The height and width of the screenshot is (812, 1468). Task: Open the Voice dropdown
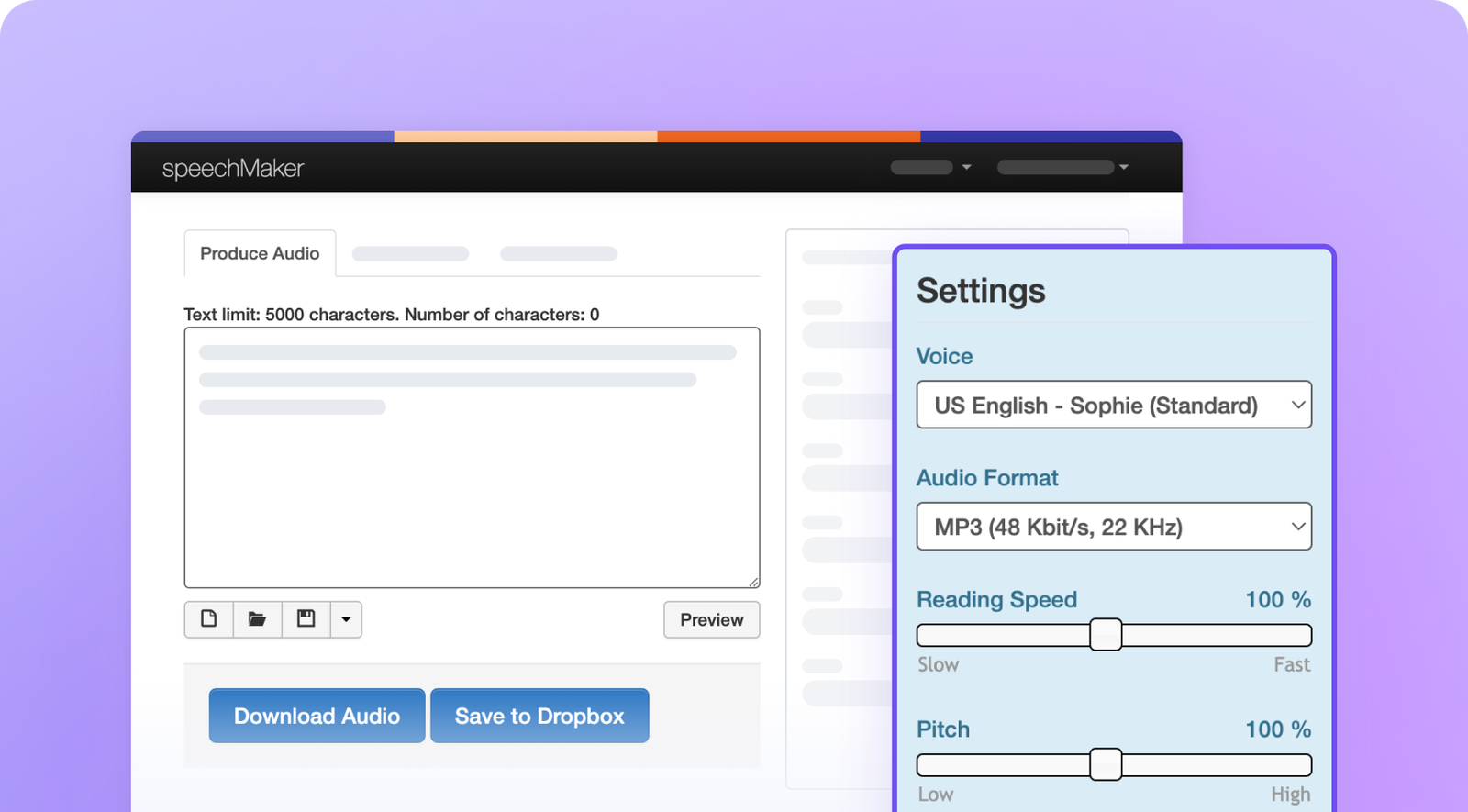click(1114, 405)
